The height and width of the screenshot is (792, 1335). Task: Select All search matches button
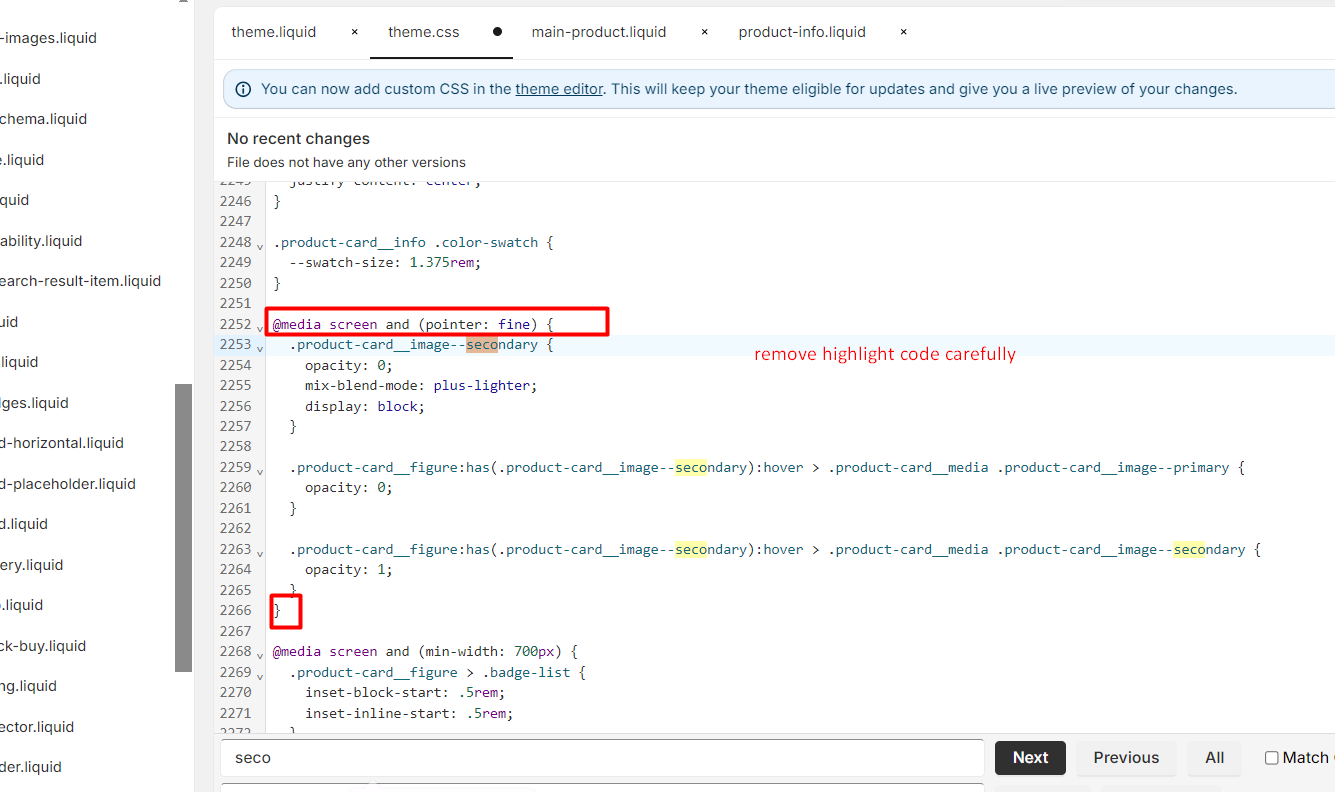coord(1215,758)
